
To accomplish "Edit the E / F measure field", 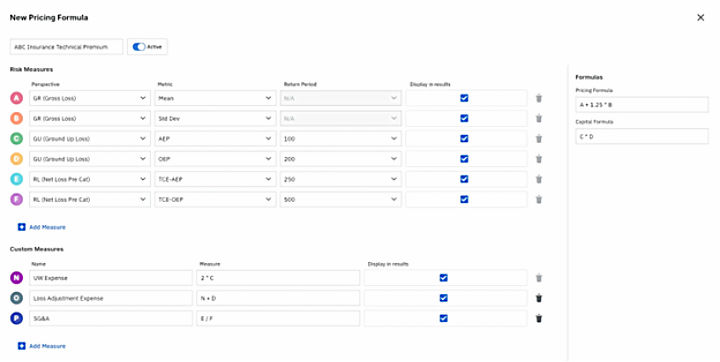I will 278,318.
